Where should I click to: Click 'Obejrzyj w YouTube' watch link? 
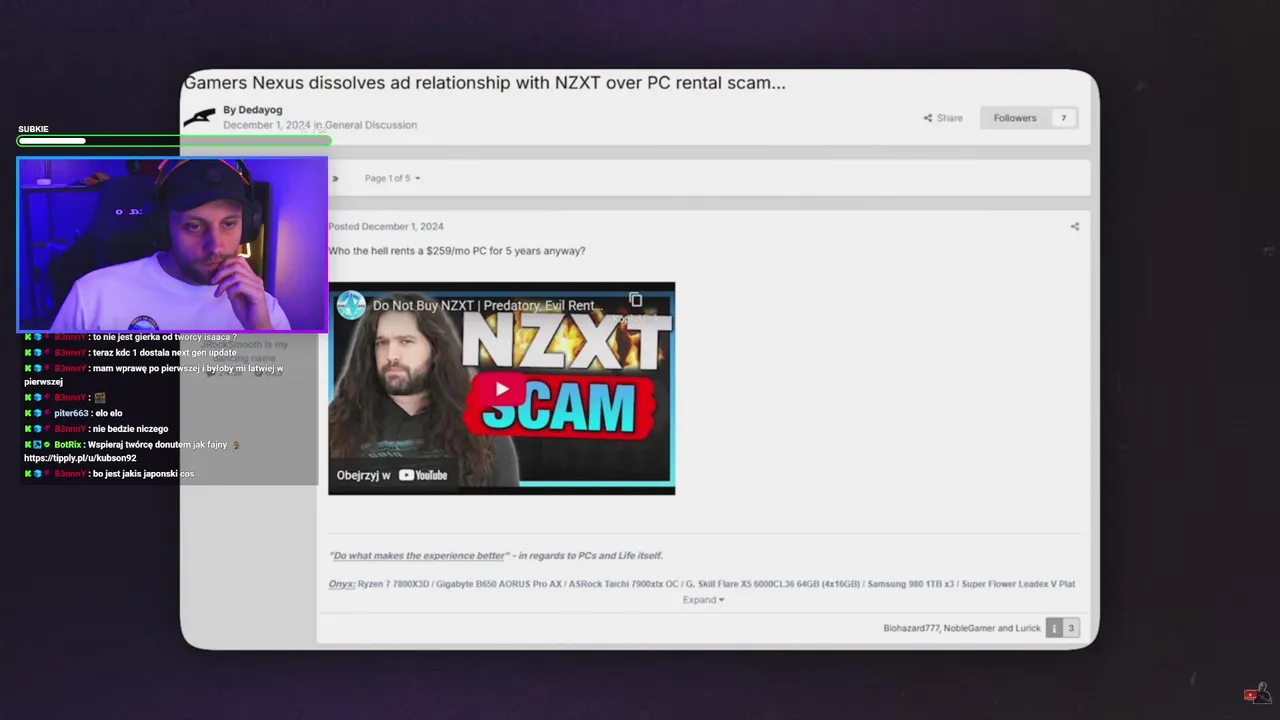click(x=392, y=475)
